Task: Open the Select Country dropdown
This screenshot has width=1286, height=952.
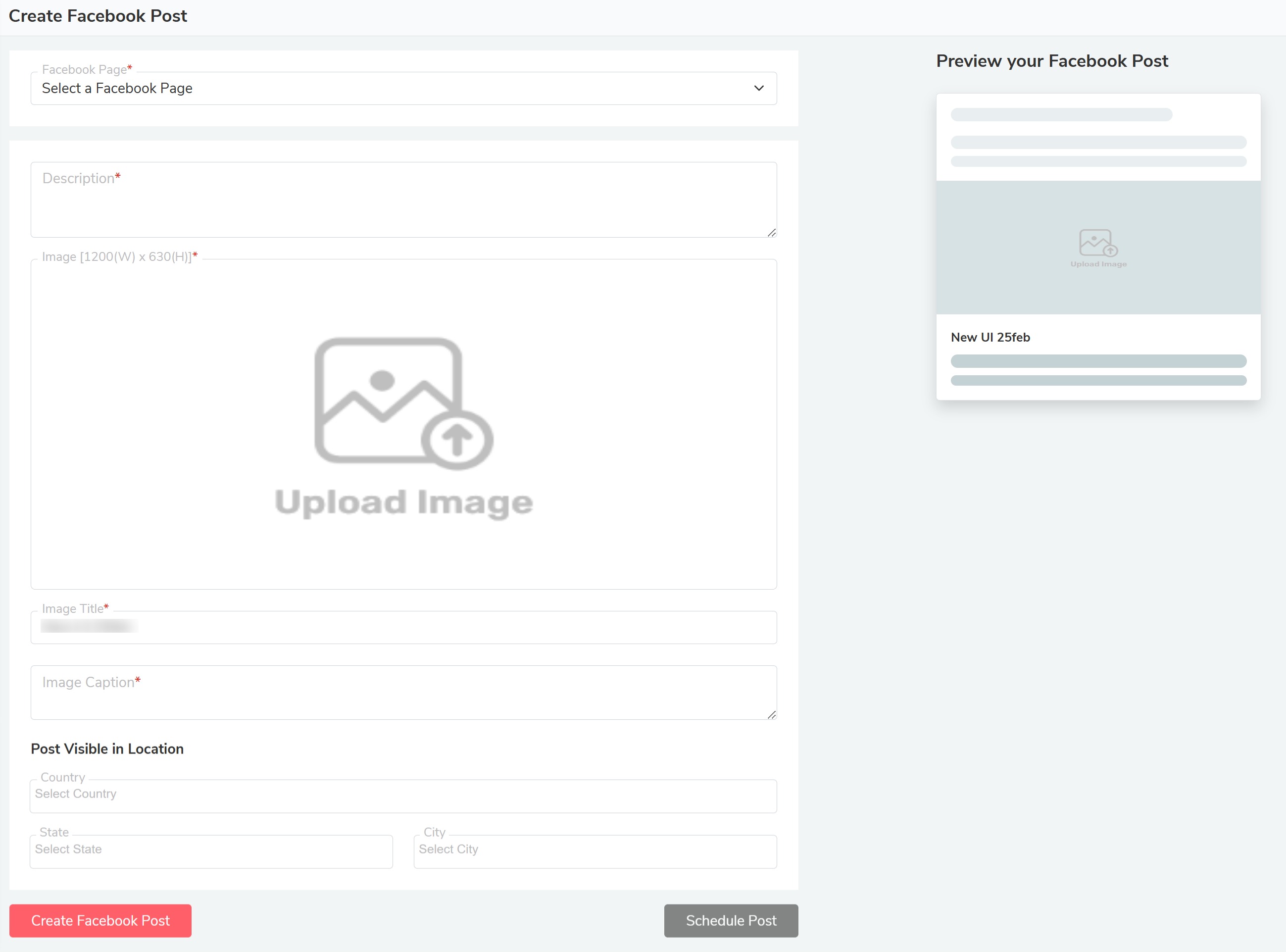Action: click(403, 795)
